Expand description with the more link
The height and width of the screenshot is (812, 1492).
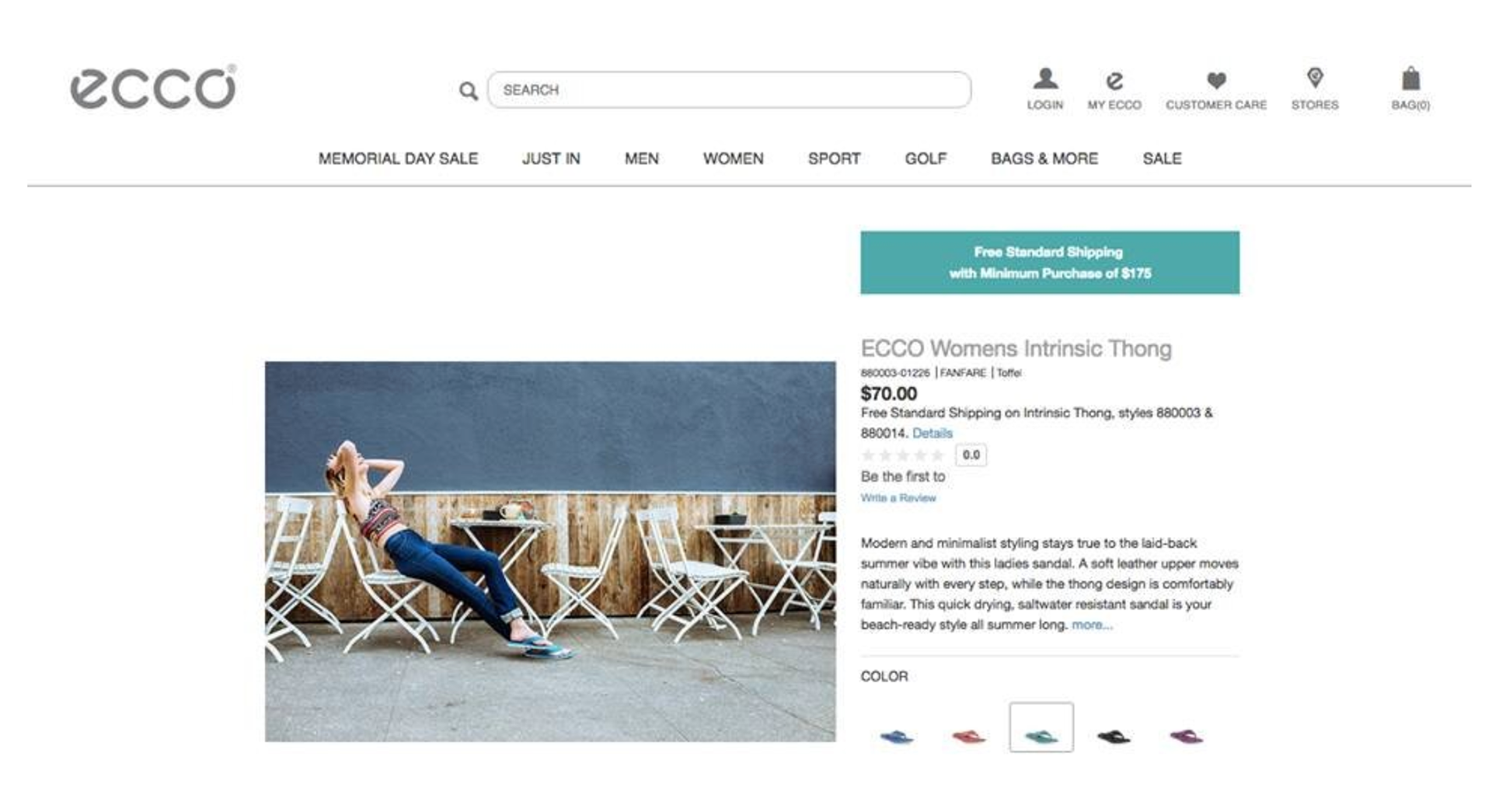(x=1092, y=625)
